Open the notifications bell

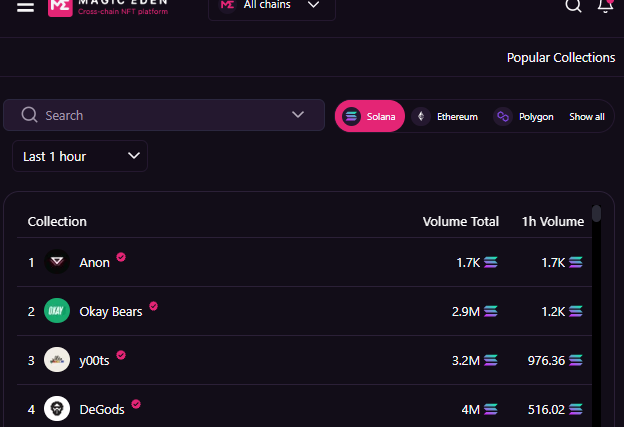[605, 6]
